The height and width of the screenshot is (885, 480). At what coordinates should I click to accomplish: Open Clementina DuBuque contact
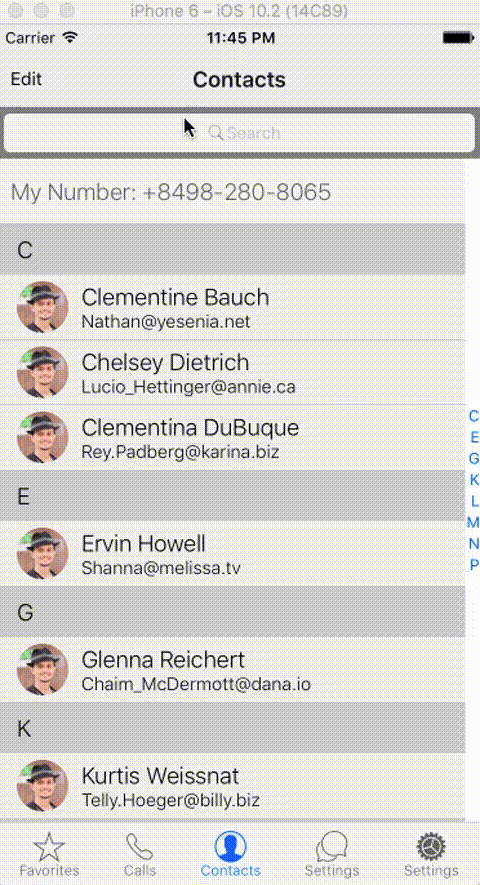tap(233, 437)
